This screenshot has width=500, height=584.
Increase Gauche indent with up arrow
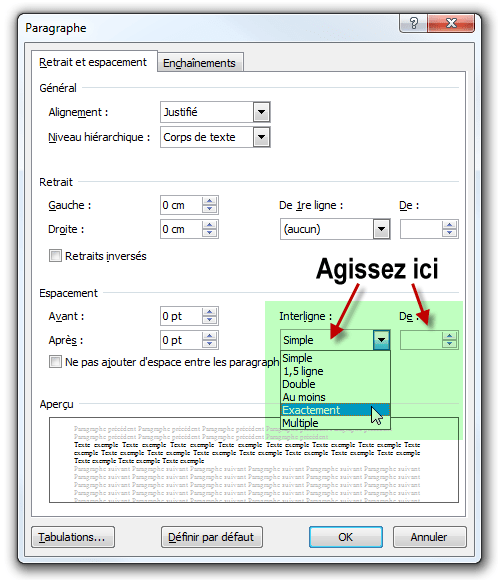coord(209,201)
